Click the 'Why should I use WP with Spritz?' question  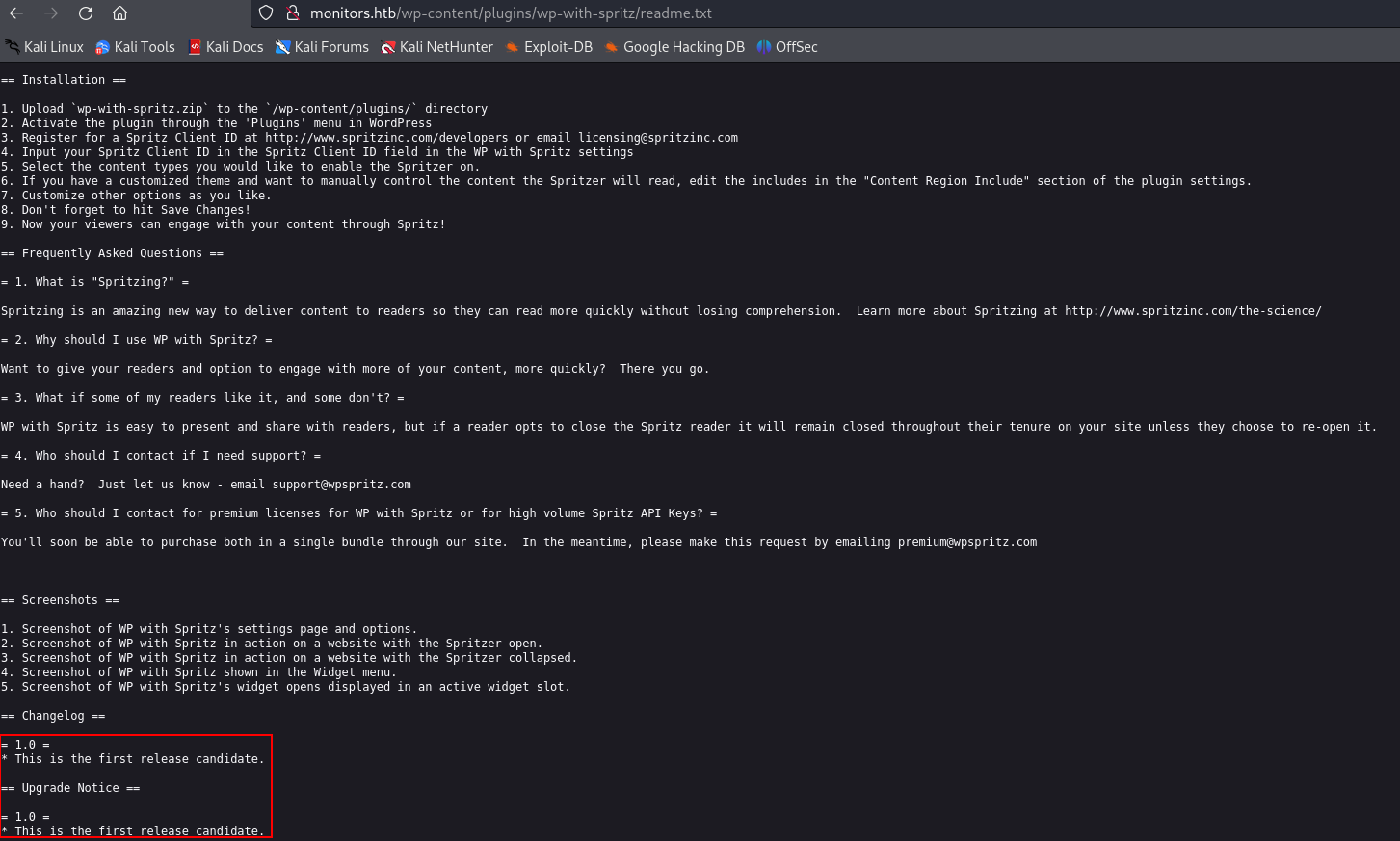pyautogui.click(x=137, y=340)
